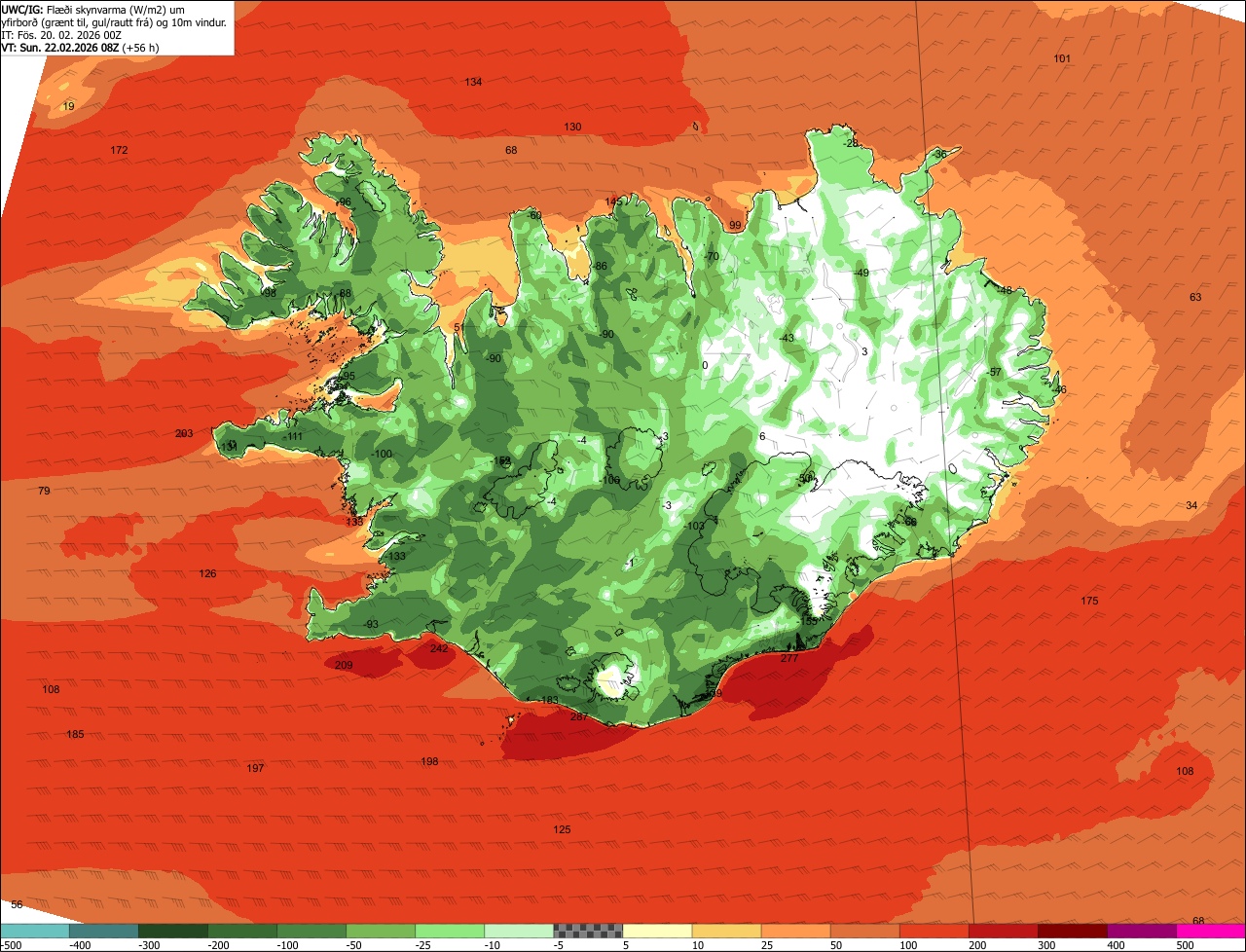
Task: Click the flux value 19
Action: point(68,106)
